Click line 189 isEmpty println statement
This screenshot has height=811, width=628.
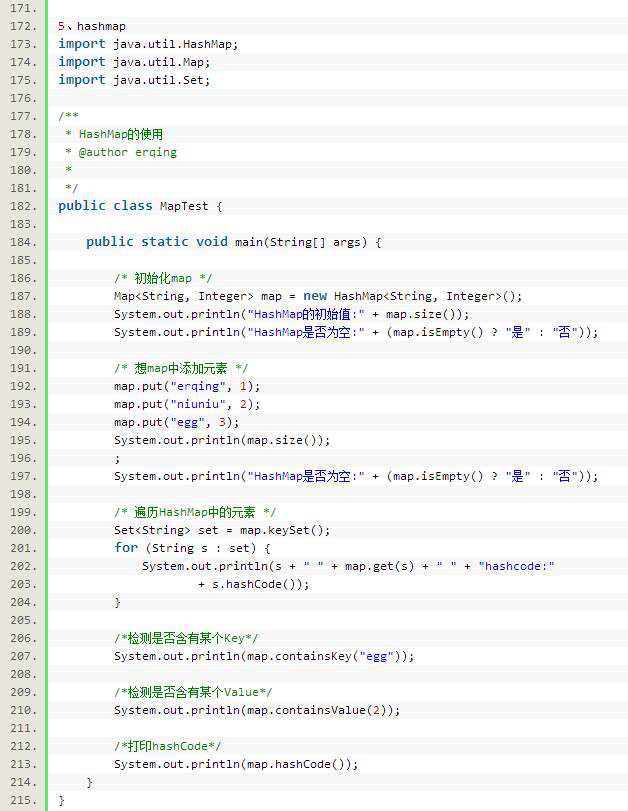[x=356, y=333]
